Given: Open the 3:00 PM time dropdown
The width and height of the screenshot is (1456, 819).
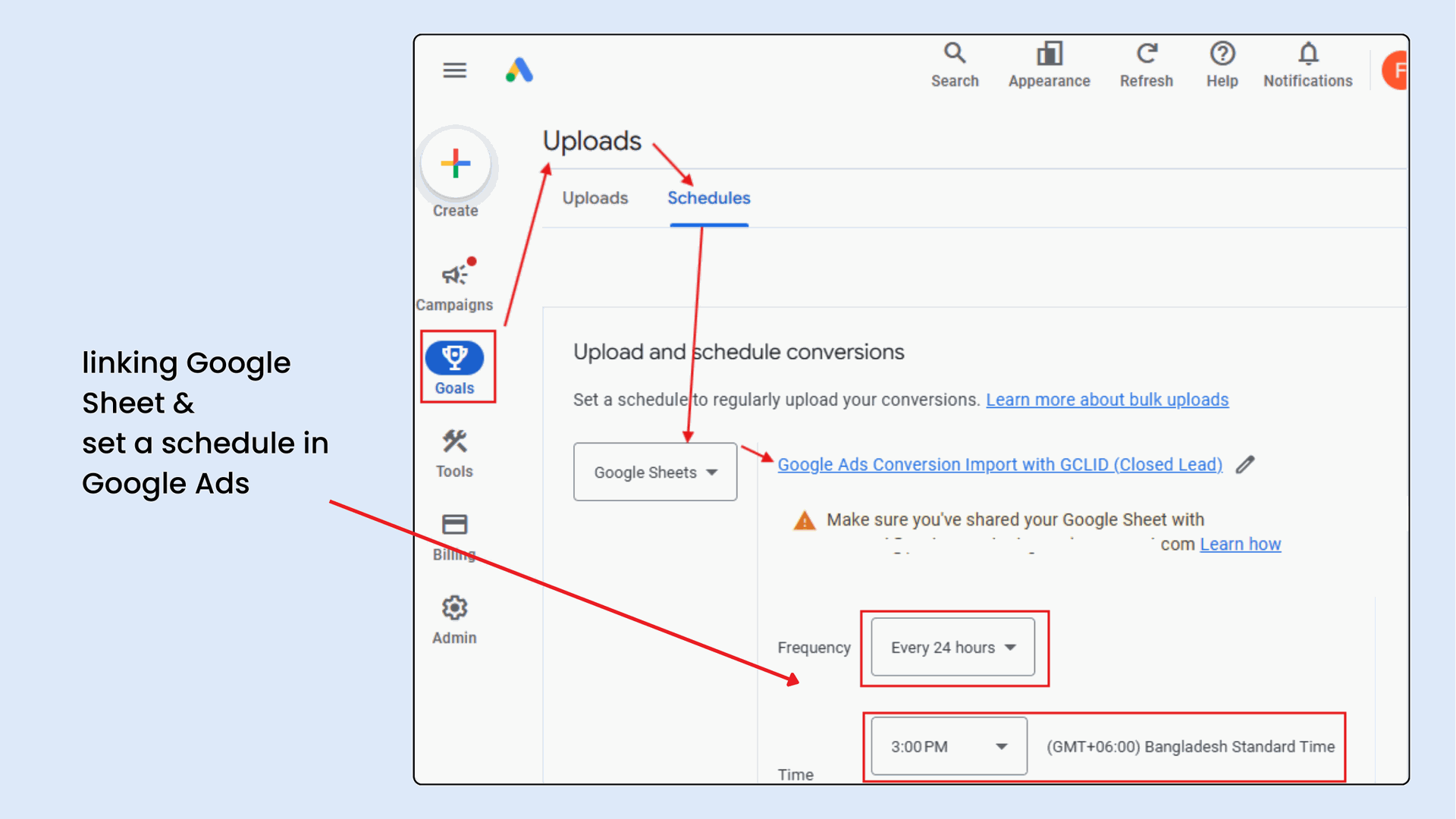Looking at the screenshot, I should (x=949, y=747).
